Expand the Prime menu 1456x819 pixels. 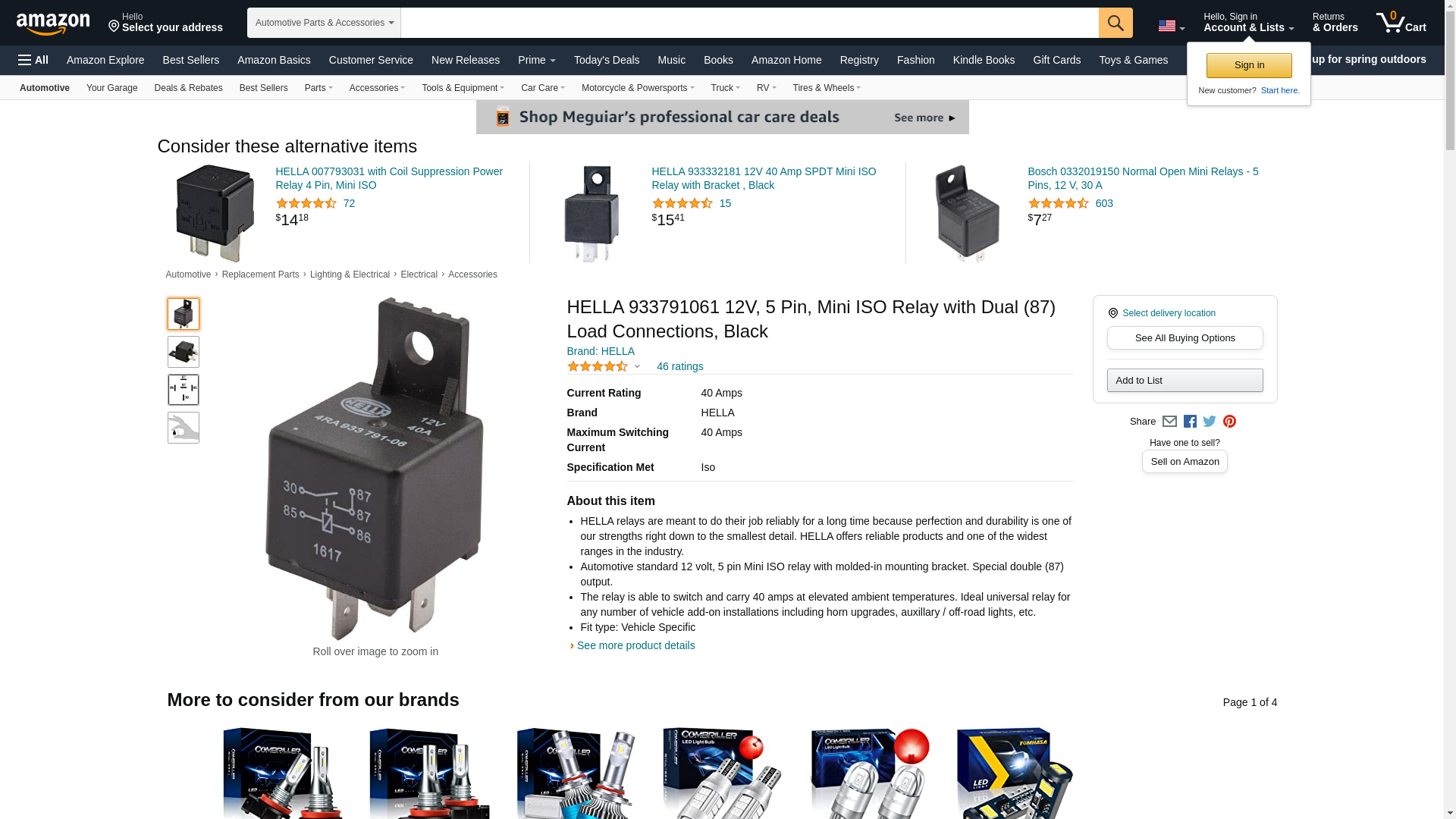coord(536,60)
